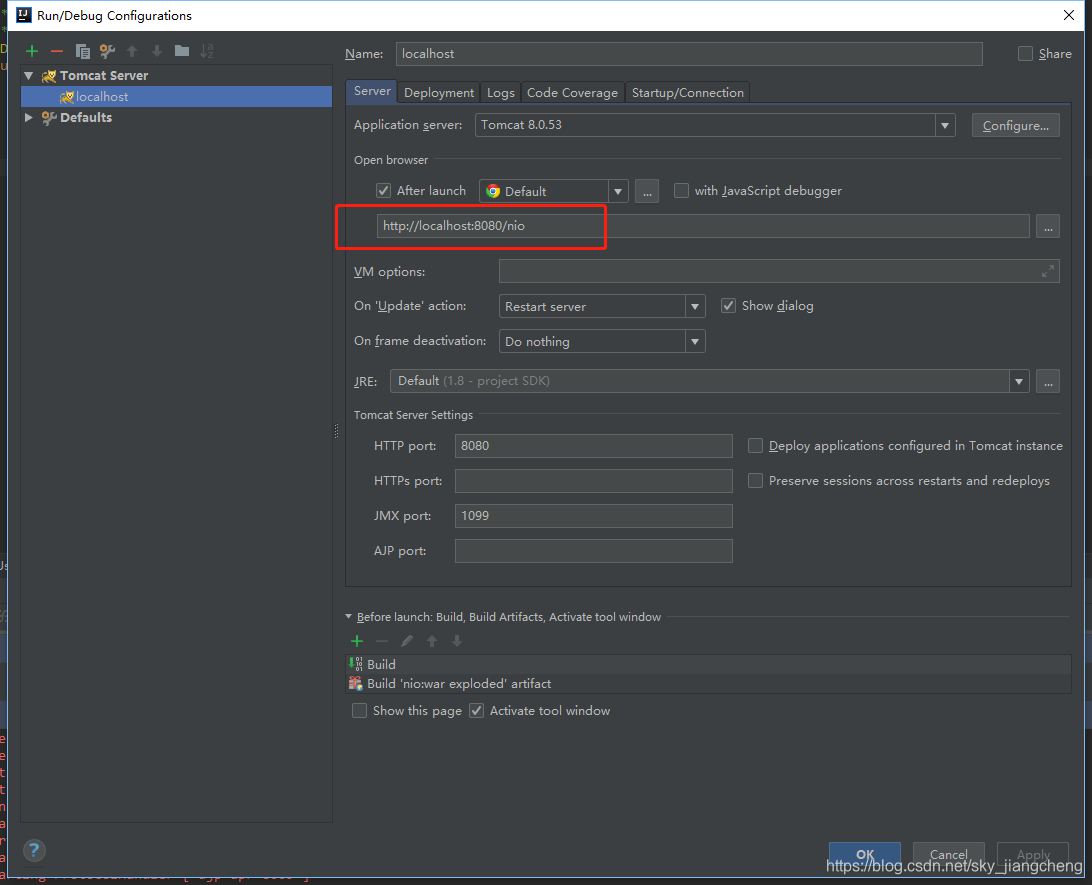Image resolution: width=1092 pixels, height=885 pixels.
Task: Open Application server dropdown
Action: (945, 125)
